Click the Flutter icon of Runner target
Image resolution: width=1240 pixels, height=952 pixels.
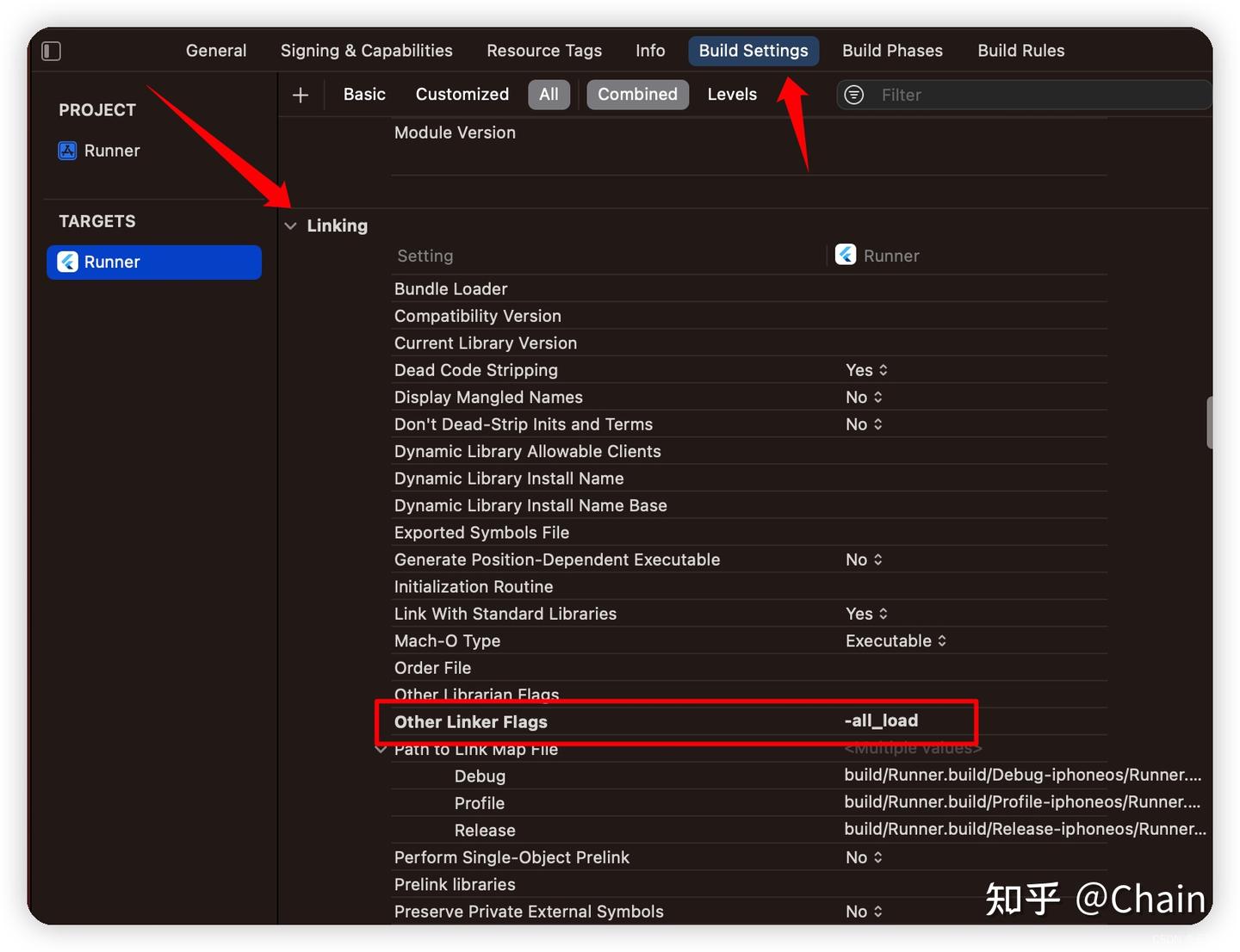tap(67, 262)
